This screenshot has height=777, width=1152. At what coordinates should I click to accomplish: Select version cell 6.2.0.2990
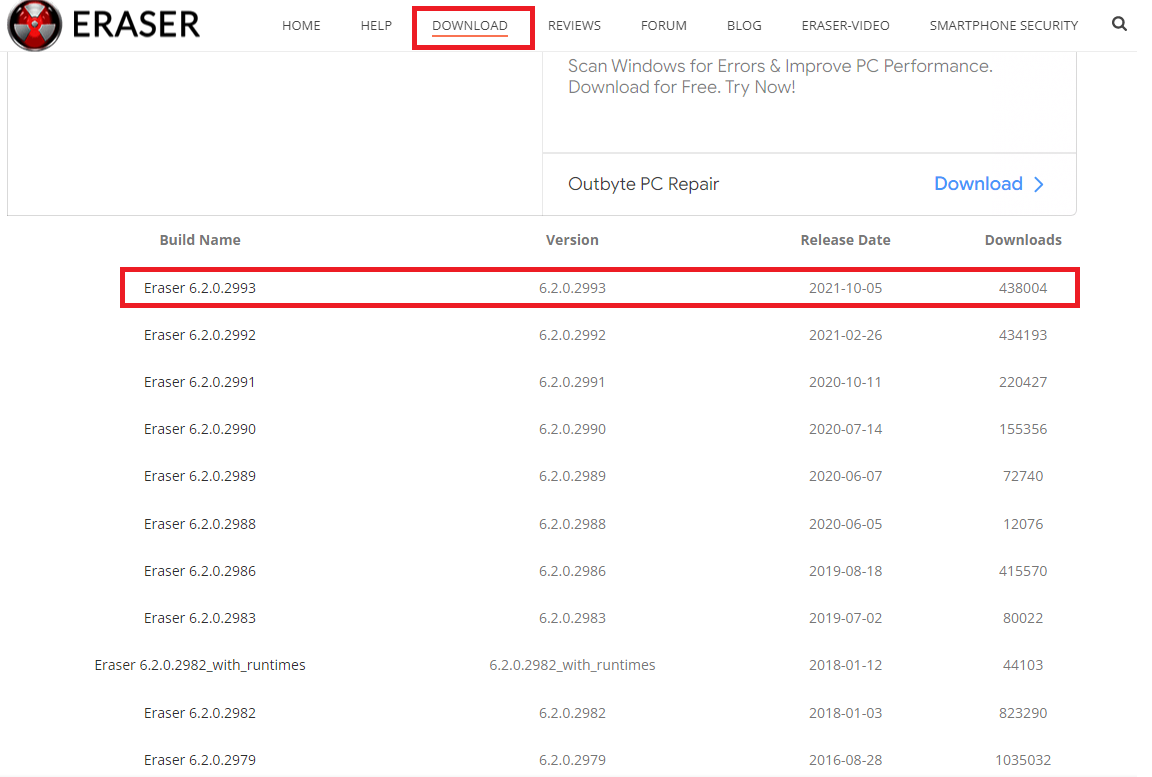click(572, 429)
